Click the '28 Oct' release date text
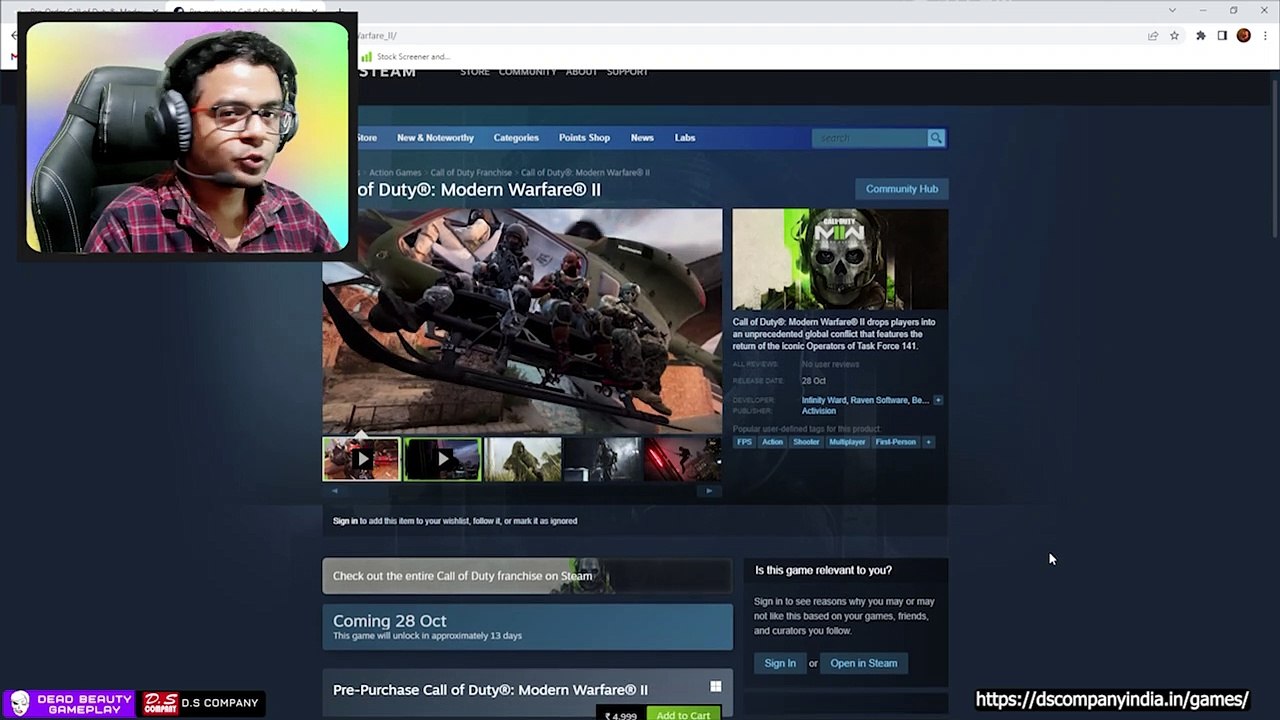Screen dimensions: 1280x720 click(813, 381)
